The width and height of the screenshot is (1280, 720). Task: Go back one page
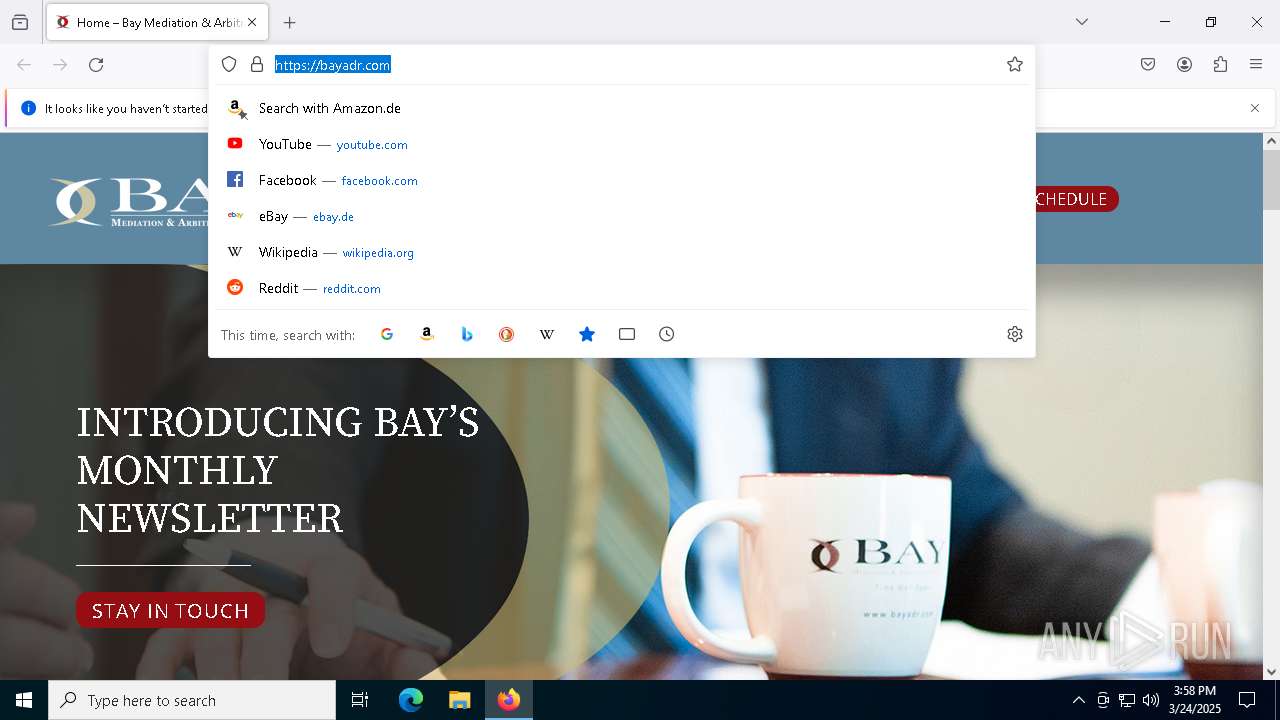click(24, 65)
